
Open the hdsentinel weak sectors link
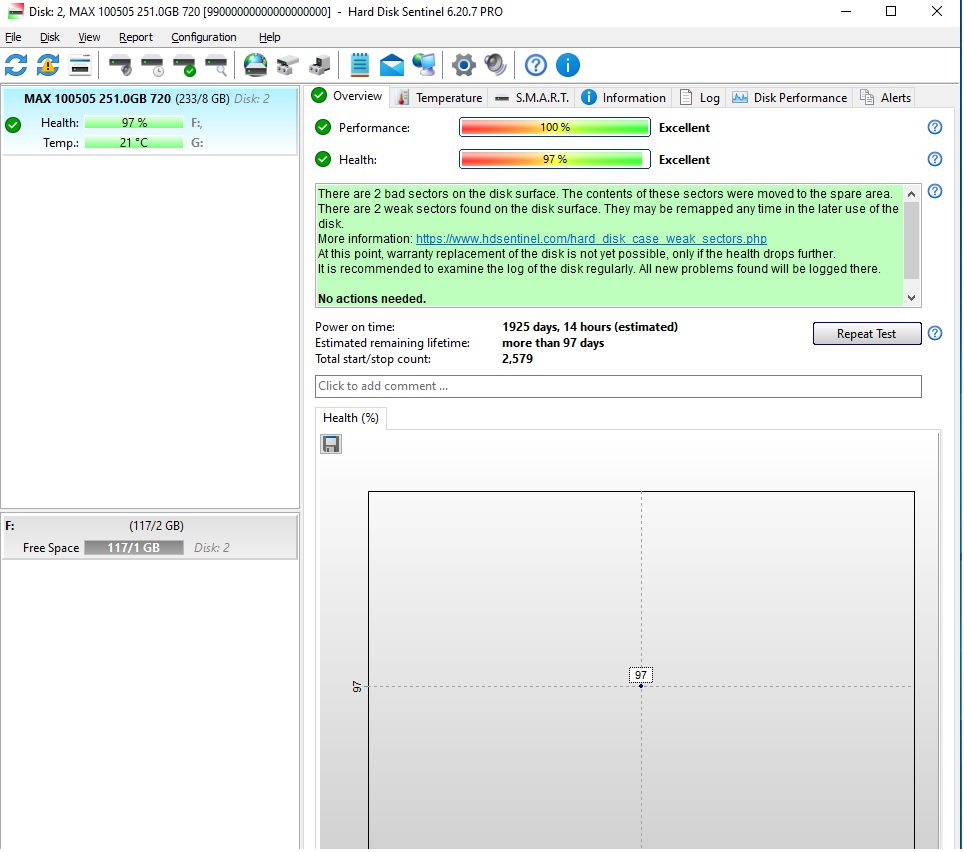[591, 239]
